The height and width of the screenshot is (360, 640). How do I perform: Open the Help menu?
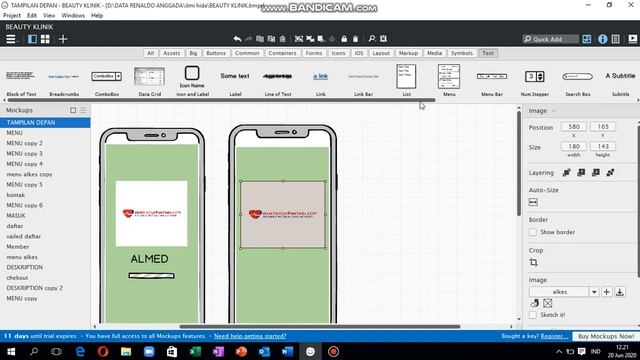pos(97,16)
